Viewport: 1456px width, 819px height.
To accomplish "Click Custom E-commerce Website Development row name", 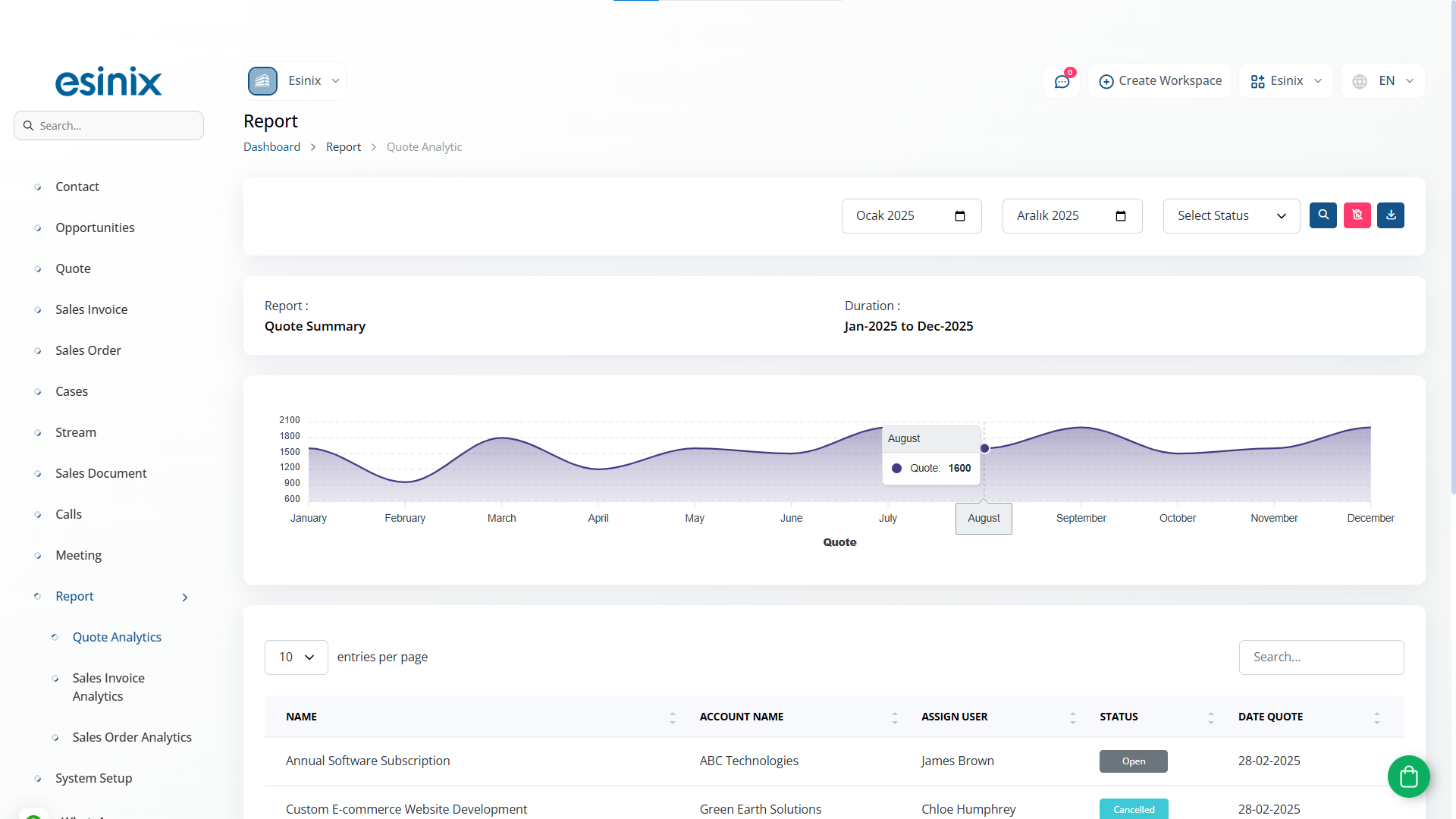I will [406, 809].
